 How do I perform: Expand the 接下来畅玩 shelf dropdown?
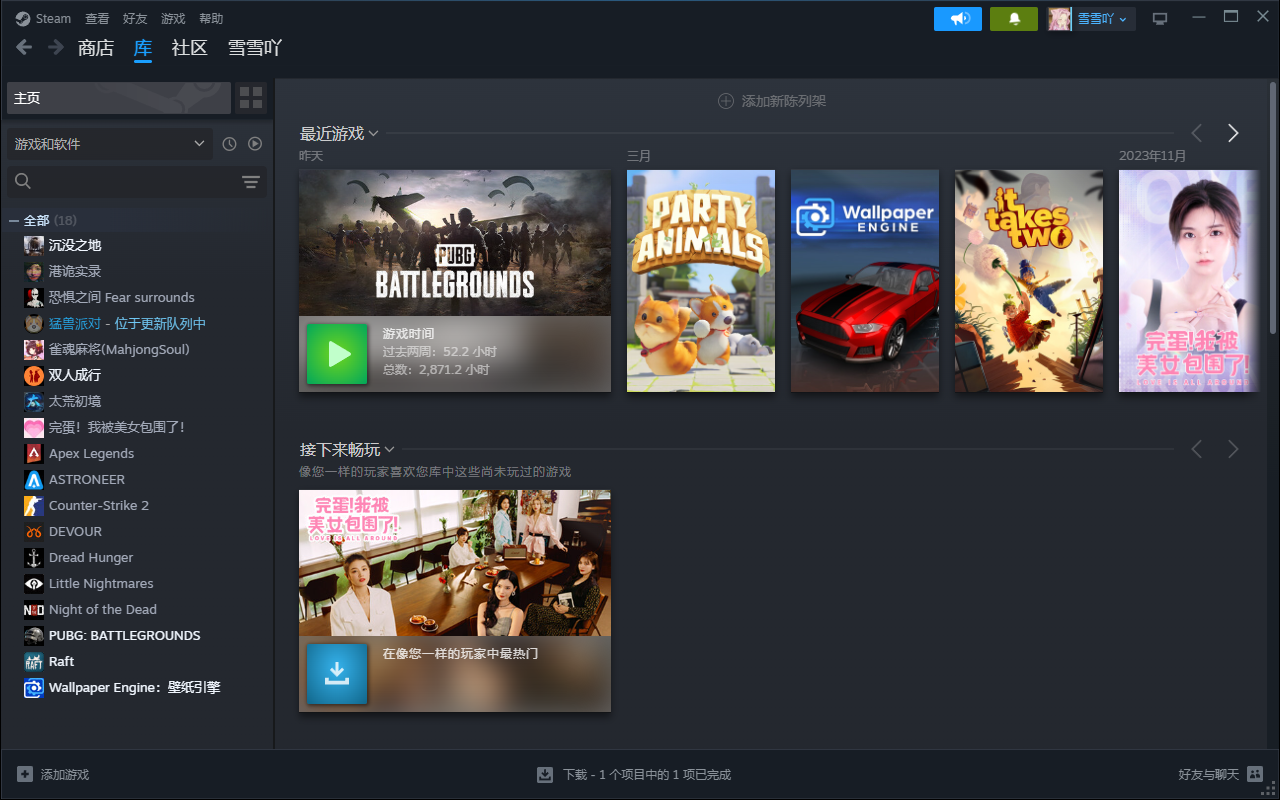(389, 450)
